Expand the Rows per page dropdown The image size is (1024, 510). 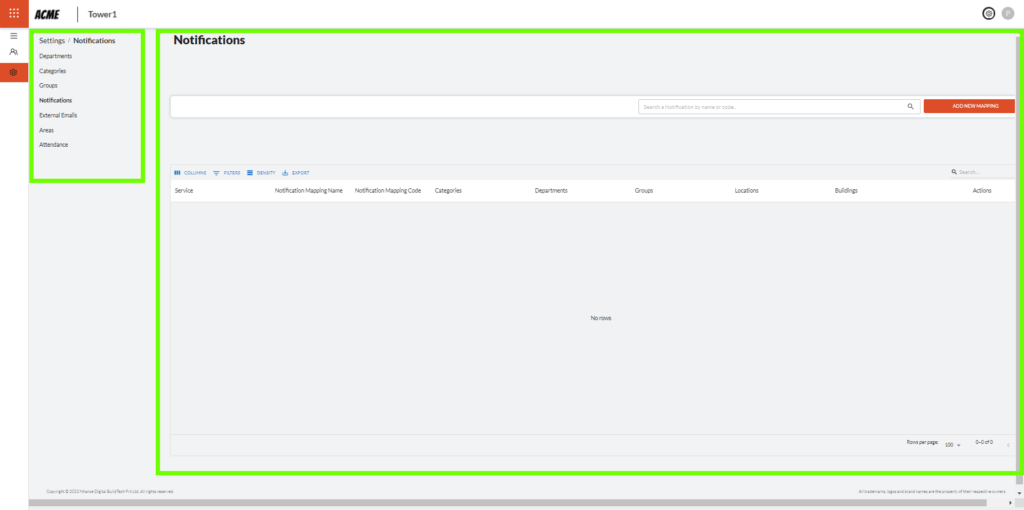952,444
